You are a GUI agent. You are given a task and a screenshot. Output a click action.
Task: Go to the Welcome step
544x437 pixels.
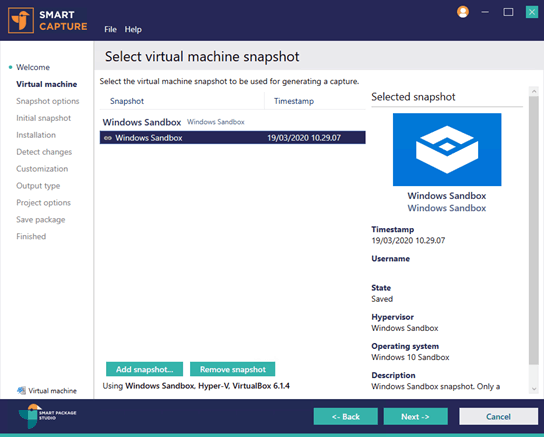(x=33, y=67)
